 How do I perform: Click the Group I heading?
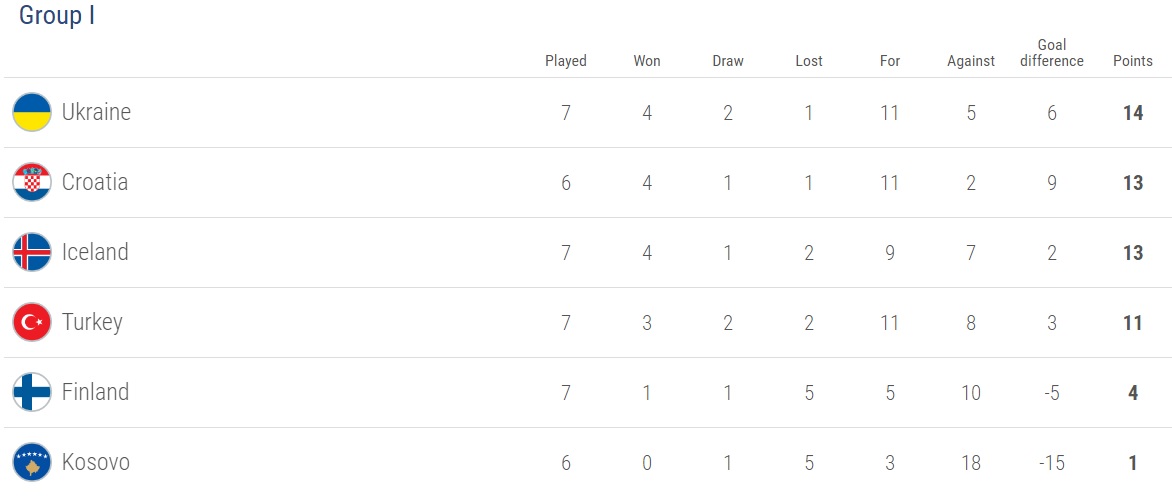57,16
